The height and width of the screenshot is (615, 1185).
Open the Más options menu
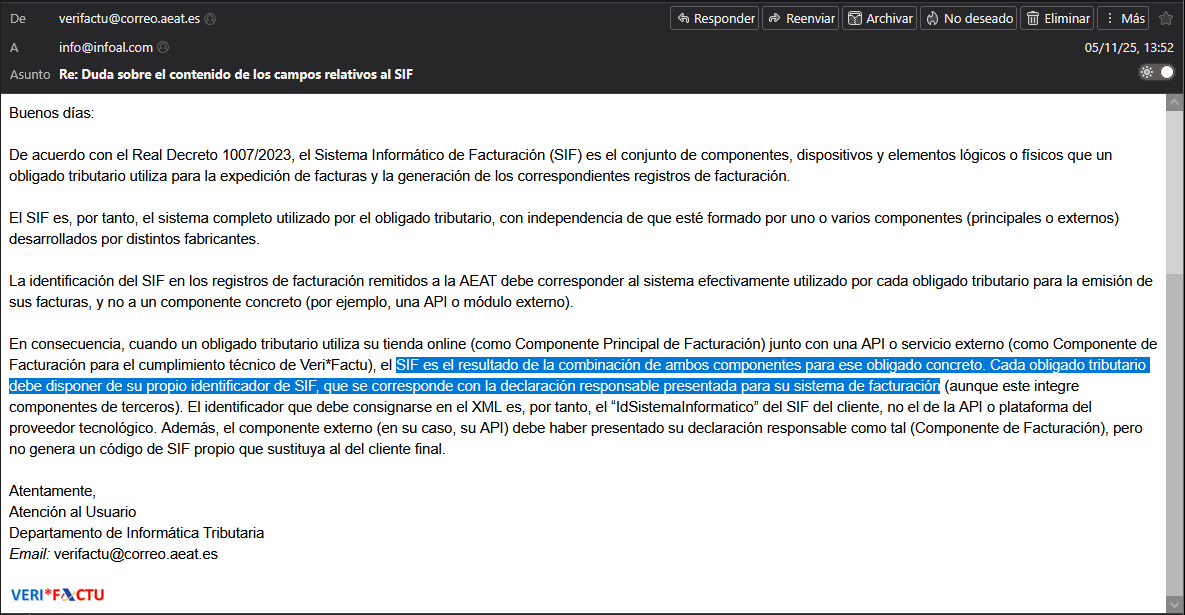1123,18
